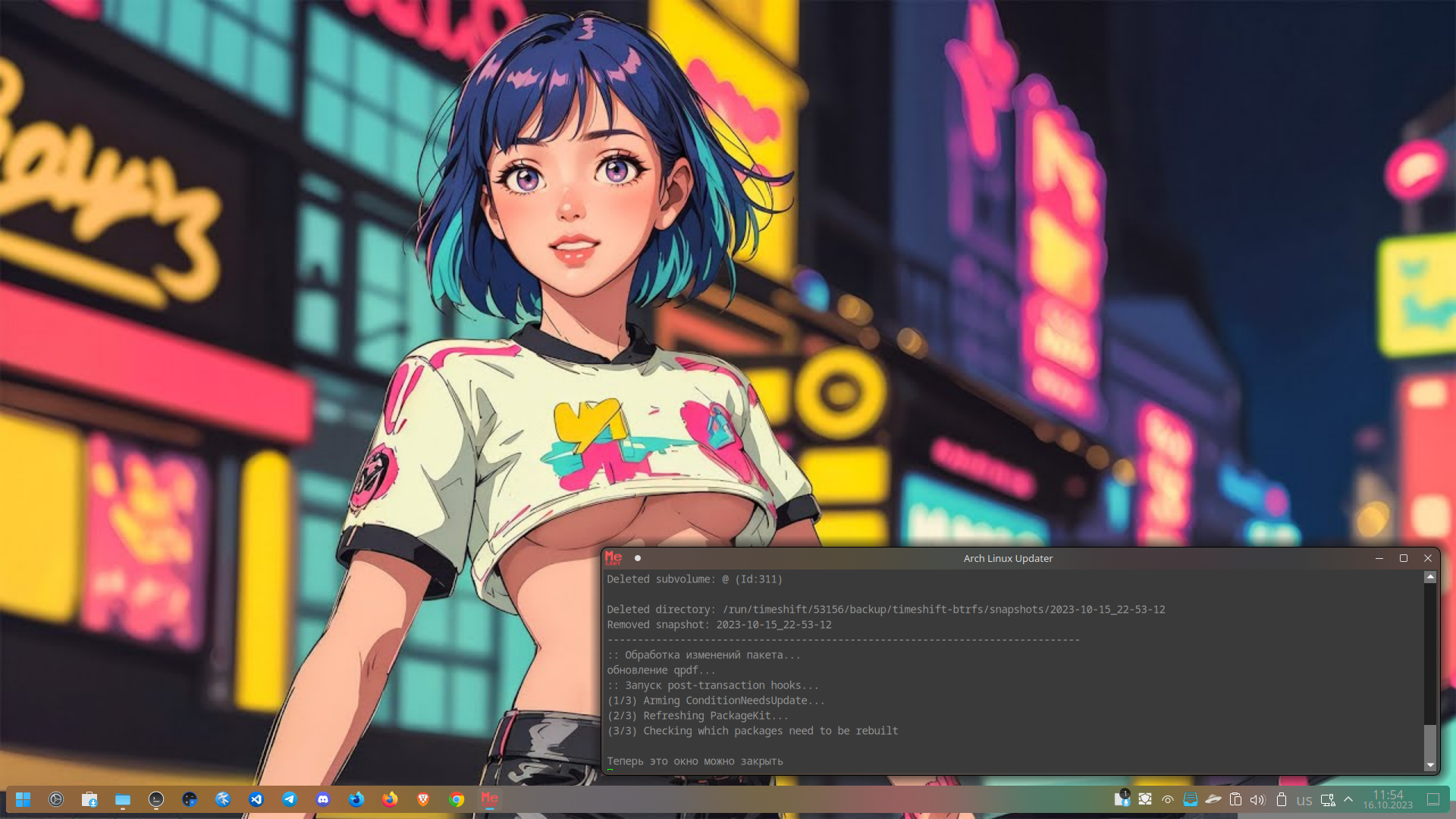Screen dimensions: 1456x819
Task: Toggle the US keyboard layout indicator
Action: click(x=1304, y=800)
